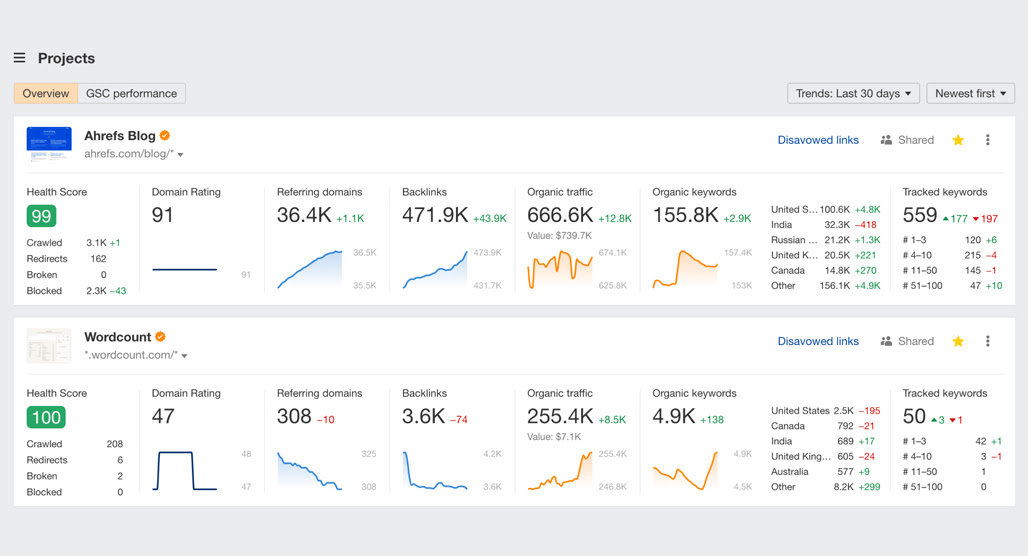Open the Newest first sort dropdown
The height and width of the screenshot is (556, 1028).
pos(970,94)
